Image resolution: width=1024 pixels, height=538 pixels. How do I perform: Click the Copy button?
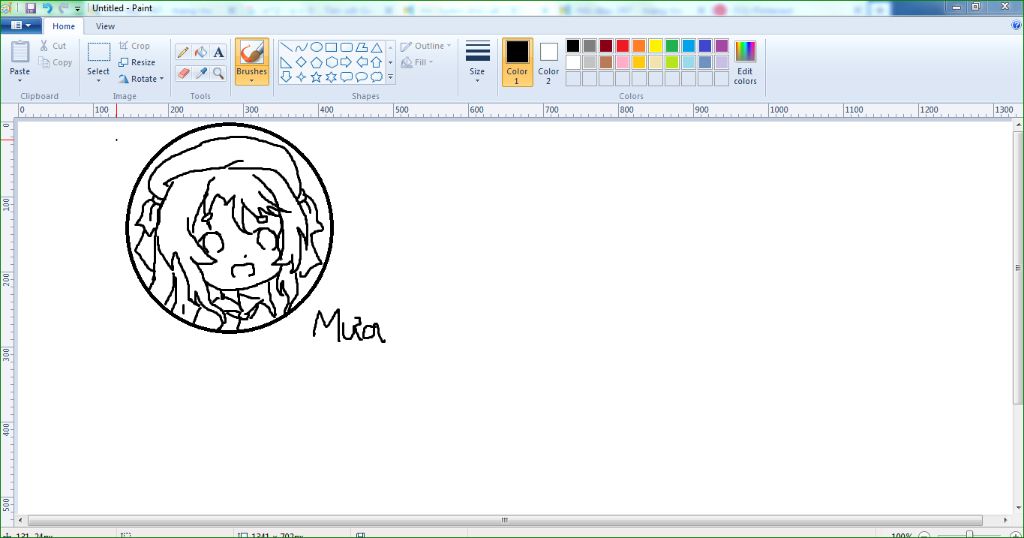coord(56,62)
